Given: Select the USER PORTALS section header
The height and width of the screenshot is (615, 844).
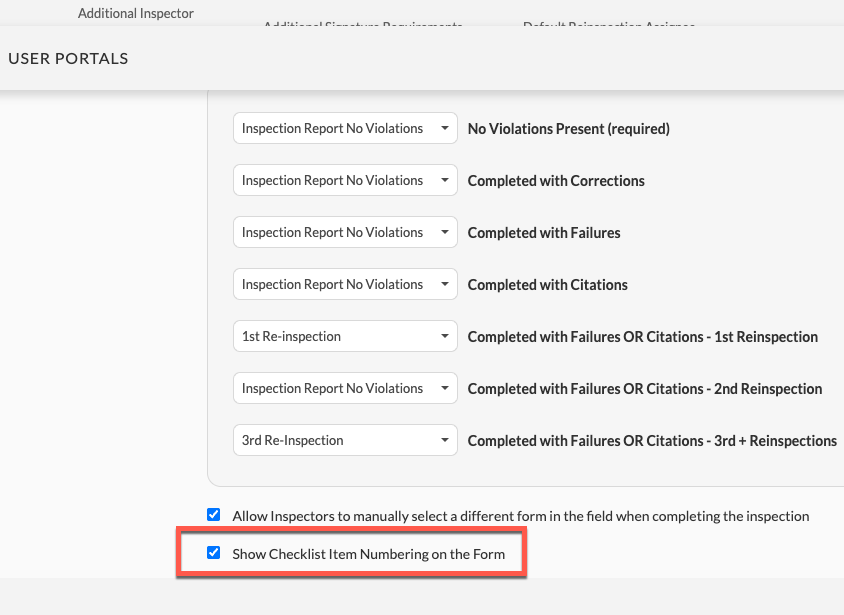Looking at the screenshot, I should (x=68, y=59).
